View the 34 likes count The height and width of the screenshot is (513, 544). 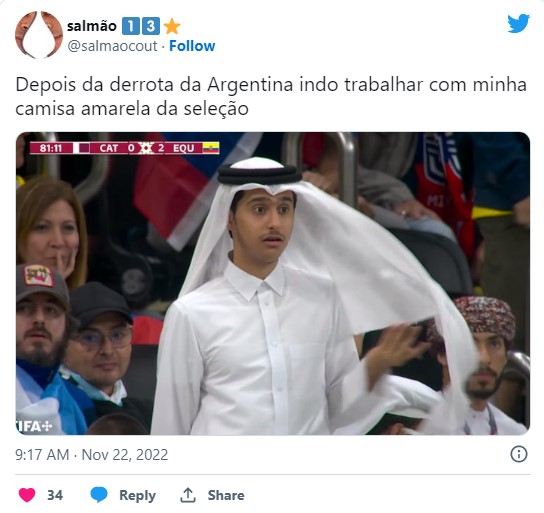pos(55,495)
